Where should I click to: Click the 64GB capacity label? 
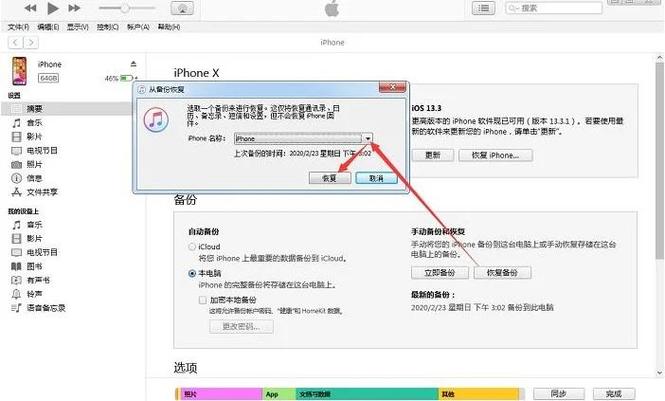48,78
